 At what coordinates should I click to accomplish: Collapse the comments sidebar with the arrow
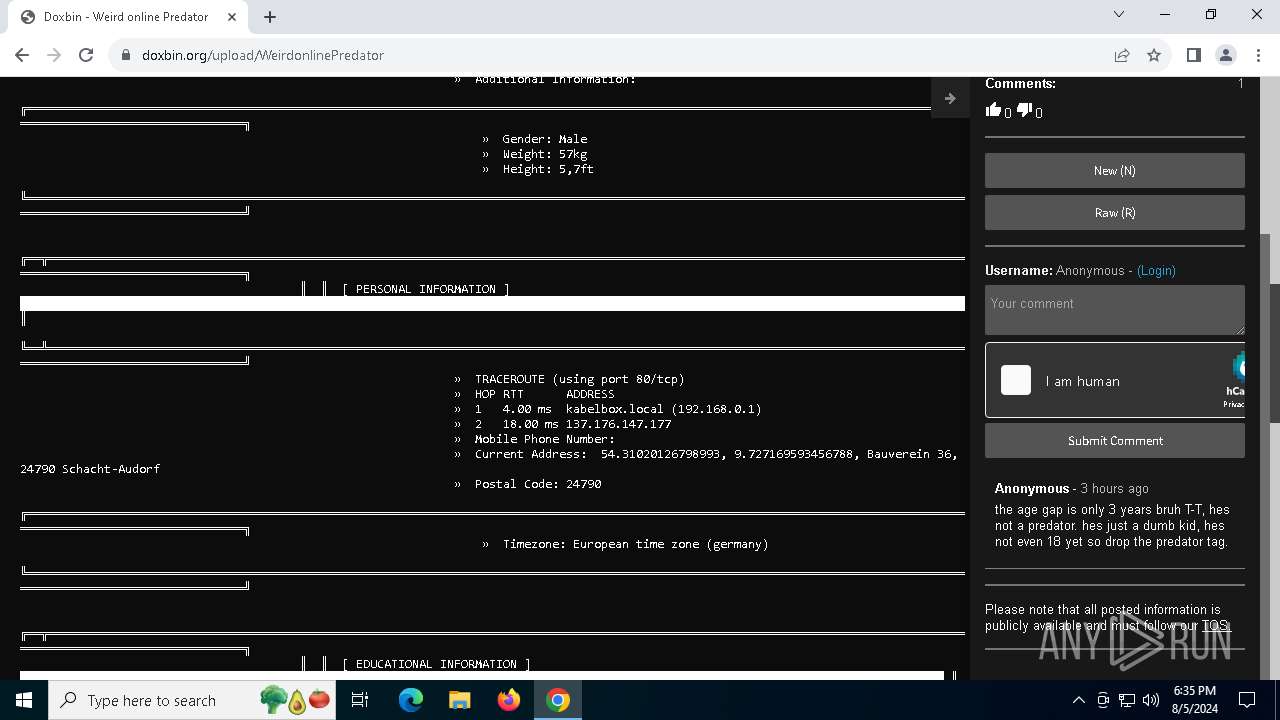tap(950, 98)
